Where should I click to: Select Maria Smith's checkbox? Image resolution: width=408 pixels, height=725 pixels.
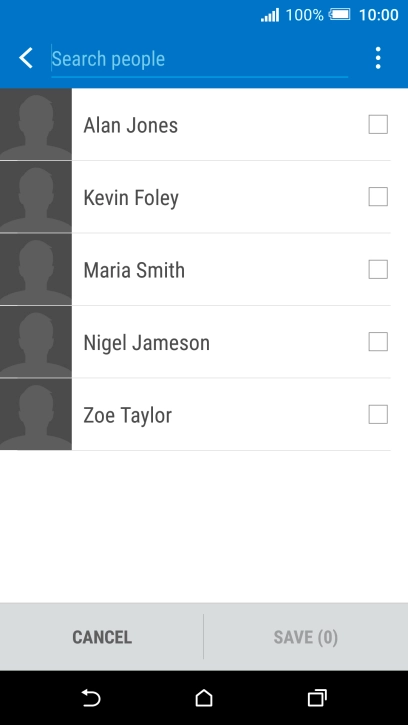tap(378, 270)
